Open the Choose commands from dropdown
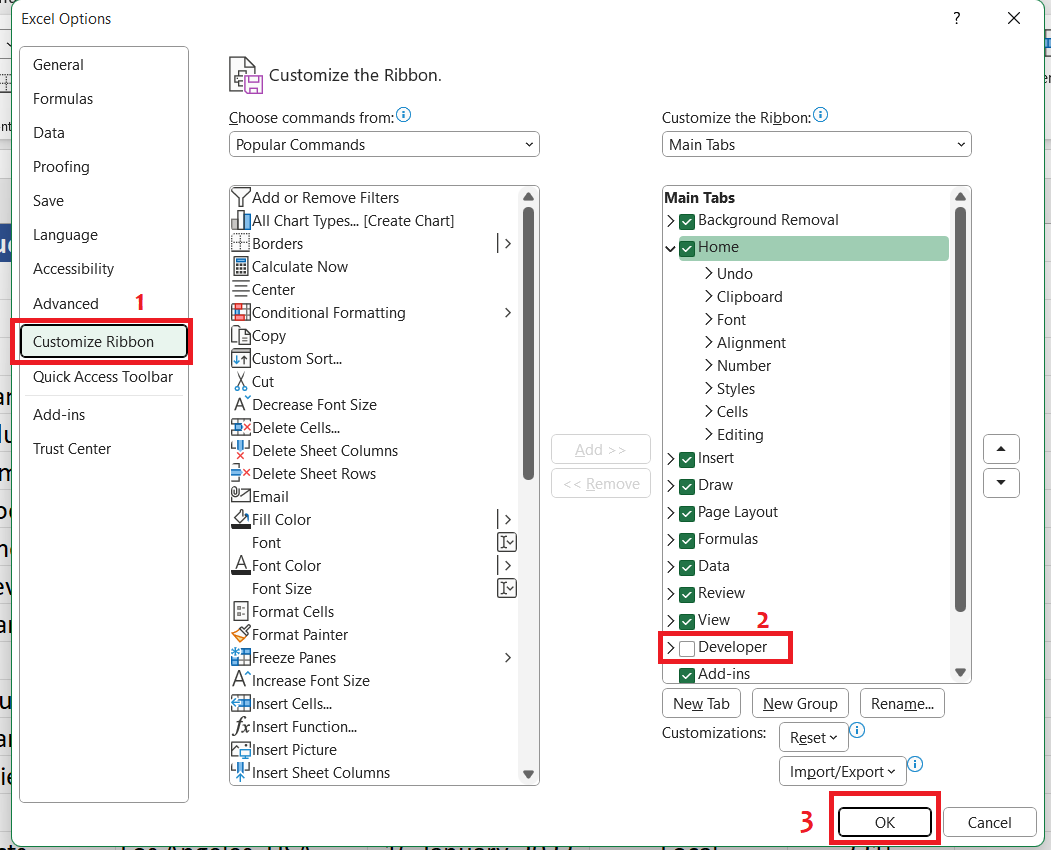This screenshot has height=850, width=1051. click(x=384, y=144)
